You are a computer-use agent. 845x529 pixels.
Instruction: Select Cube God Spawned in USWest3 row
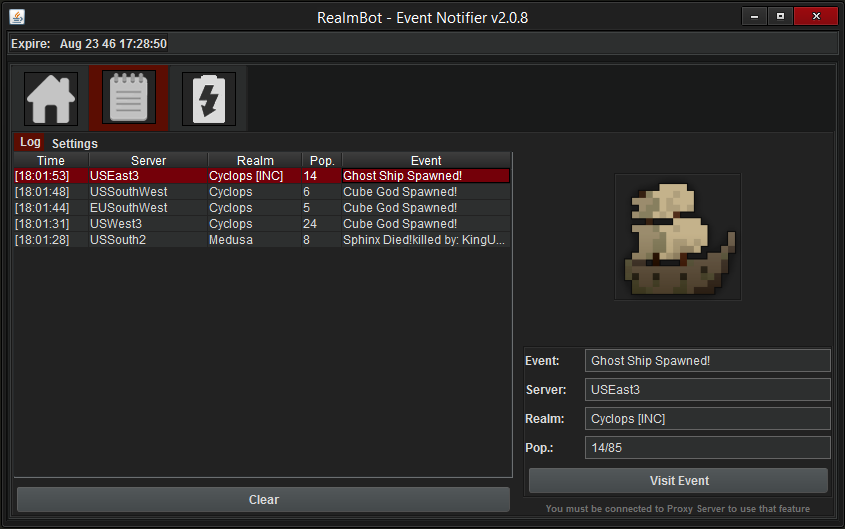tap(426, 224)
